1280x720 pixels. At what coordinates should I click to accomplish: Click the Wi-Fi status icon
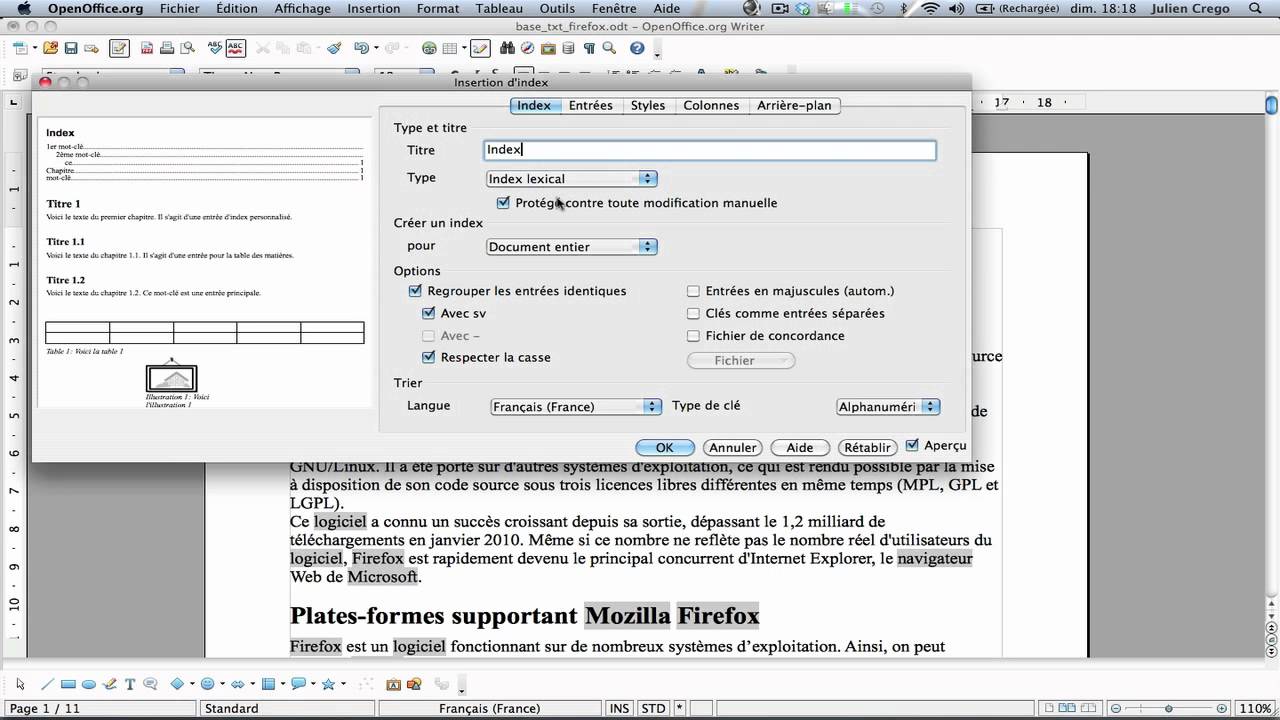(x=931, y=9)
